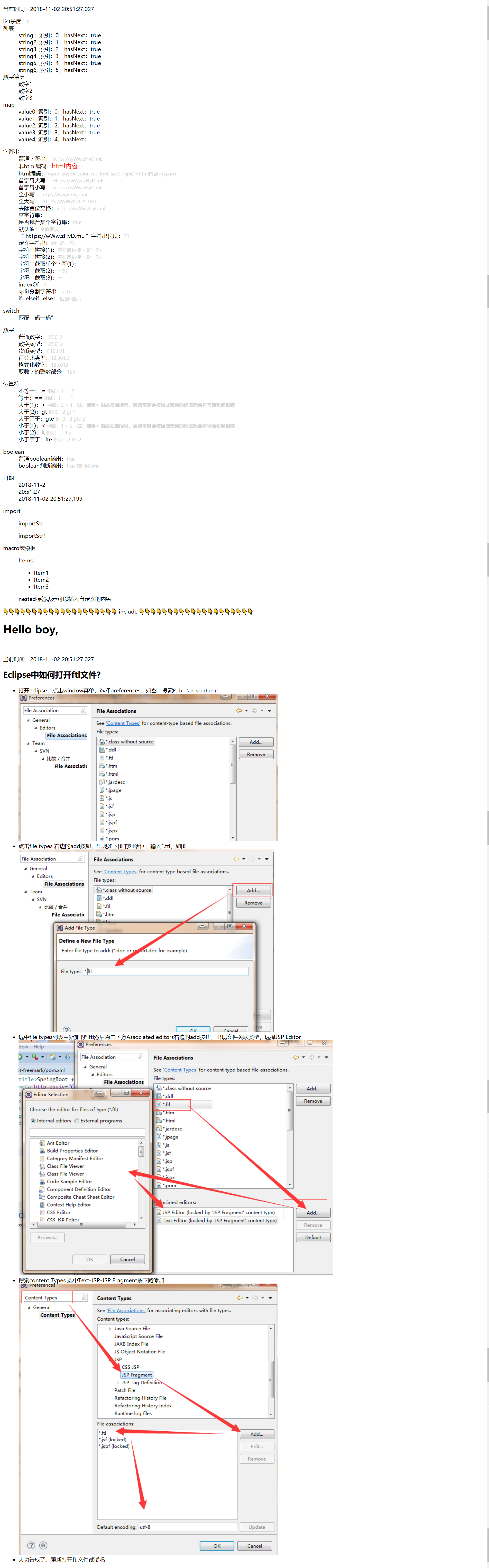Click the Category Manifest Editor icon
Screen dimensions: 489x1568
(x=42, y=1158)
